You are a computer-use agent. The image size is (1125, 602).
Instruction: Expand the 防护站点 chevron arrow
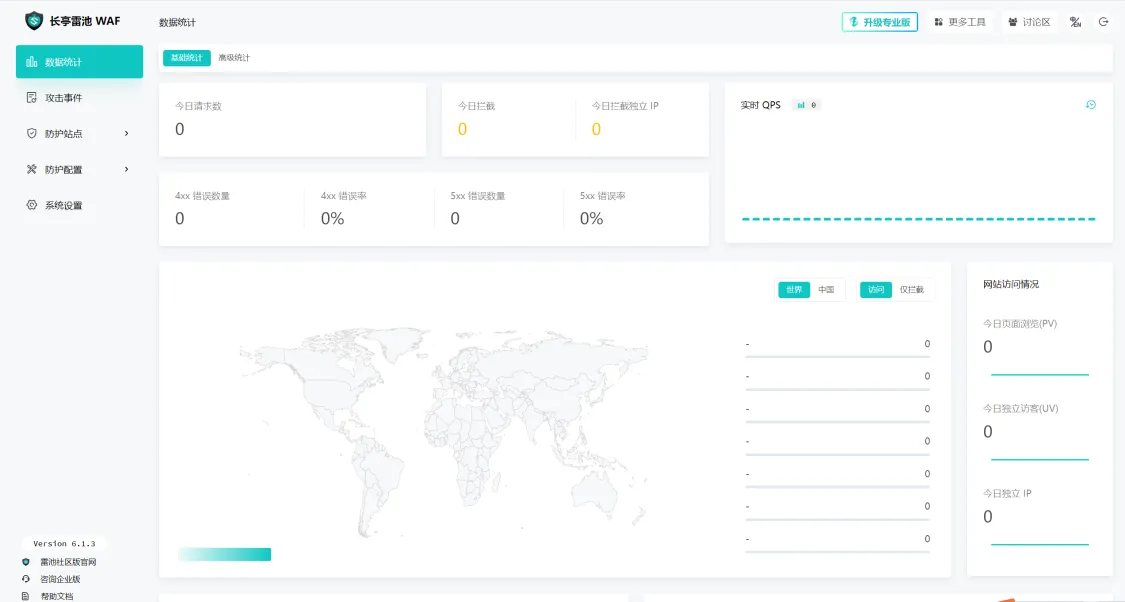pyautogui.click(x=126, y=133)
